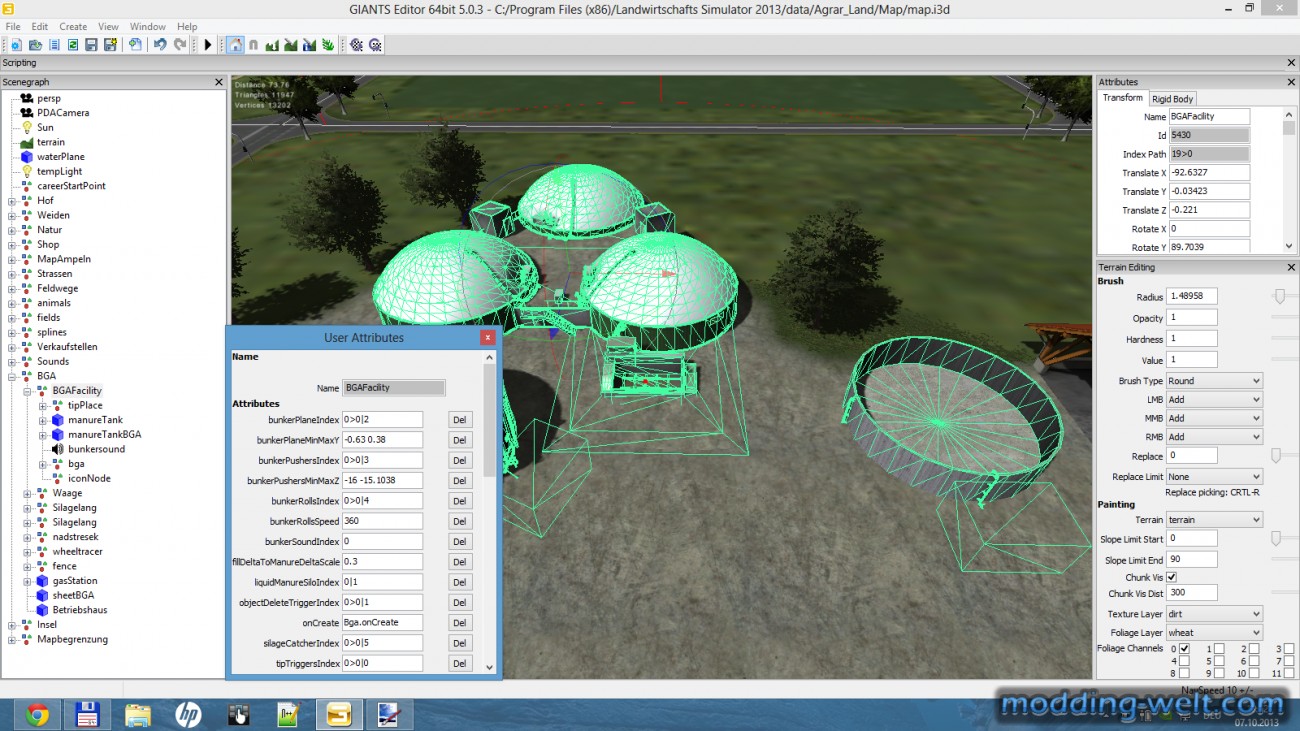
Task: Open the Texture Layer dropdown
Action: (x=1214, y=614)
